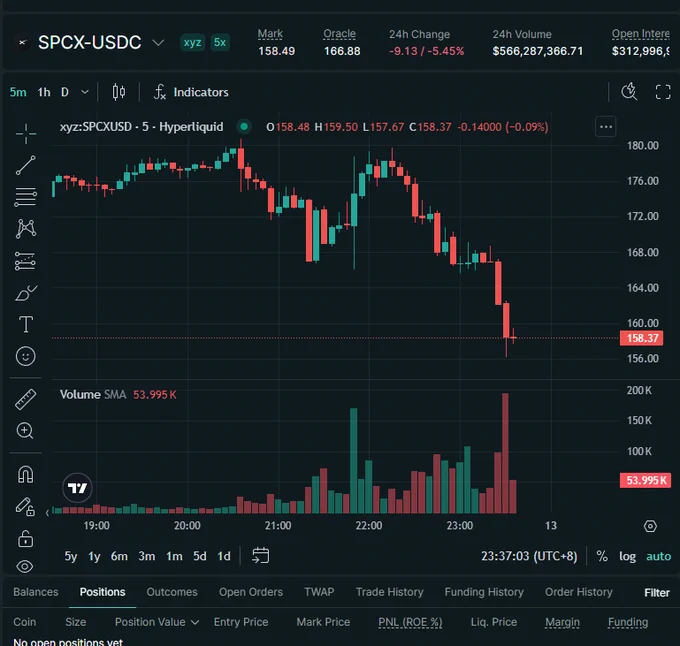Set chart range to 1y
The image size is (680, 646).
click(94, 556)
